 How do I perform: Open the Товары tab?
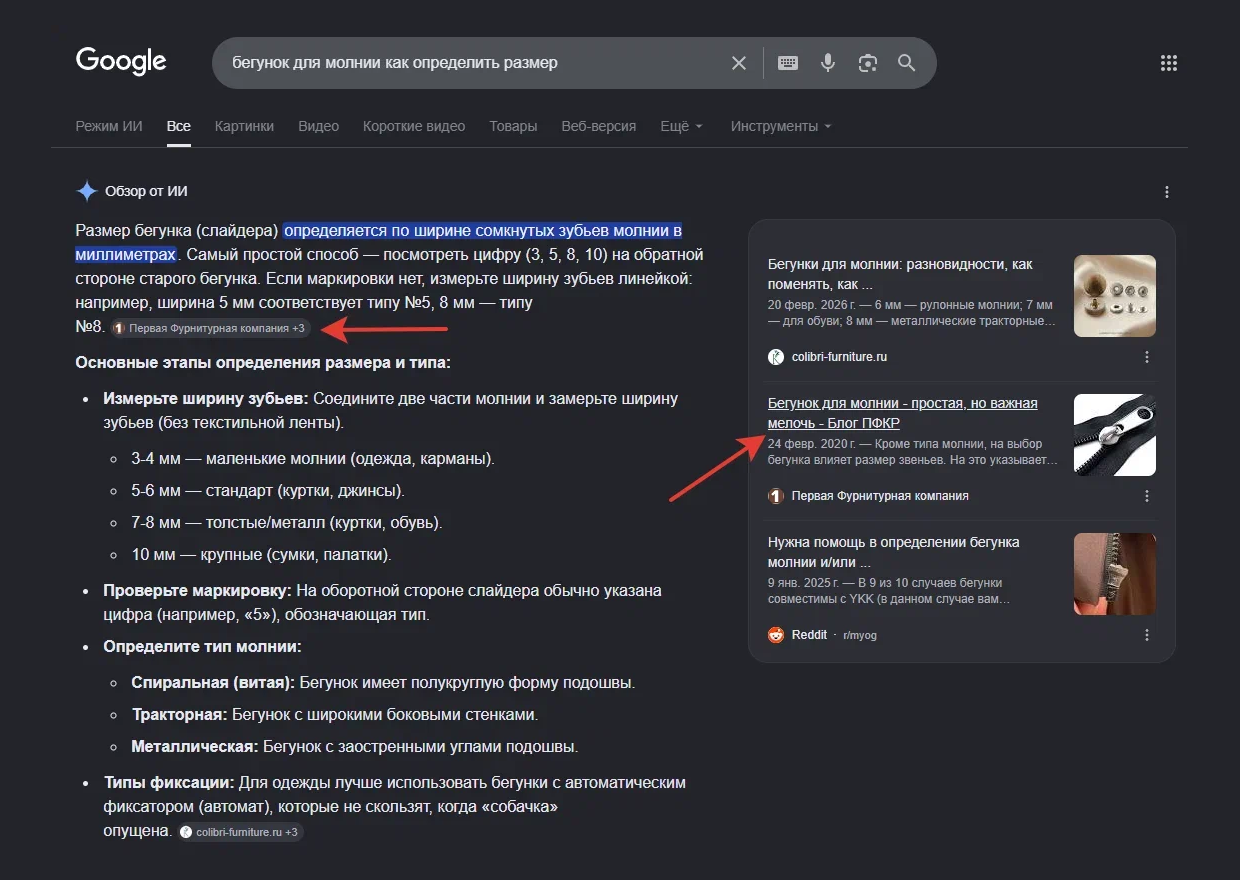(x=513, y=126)
